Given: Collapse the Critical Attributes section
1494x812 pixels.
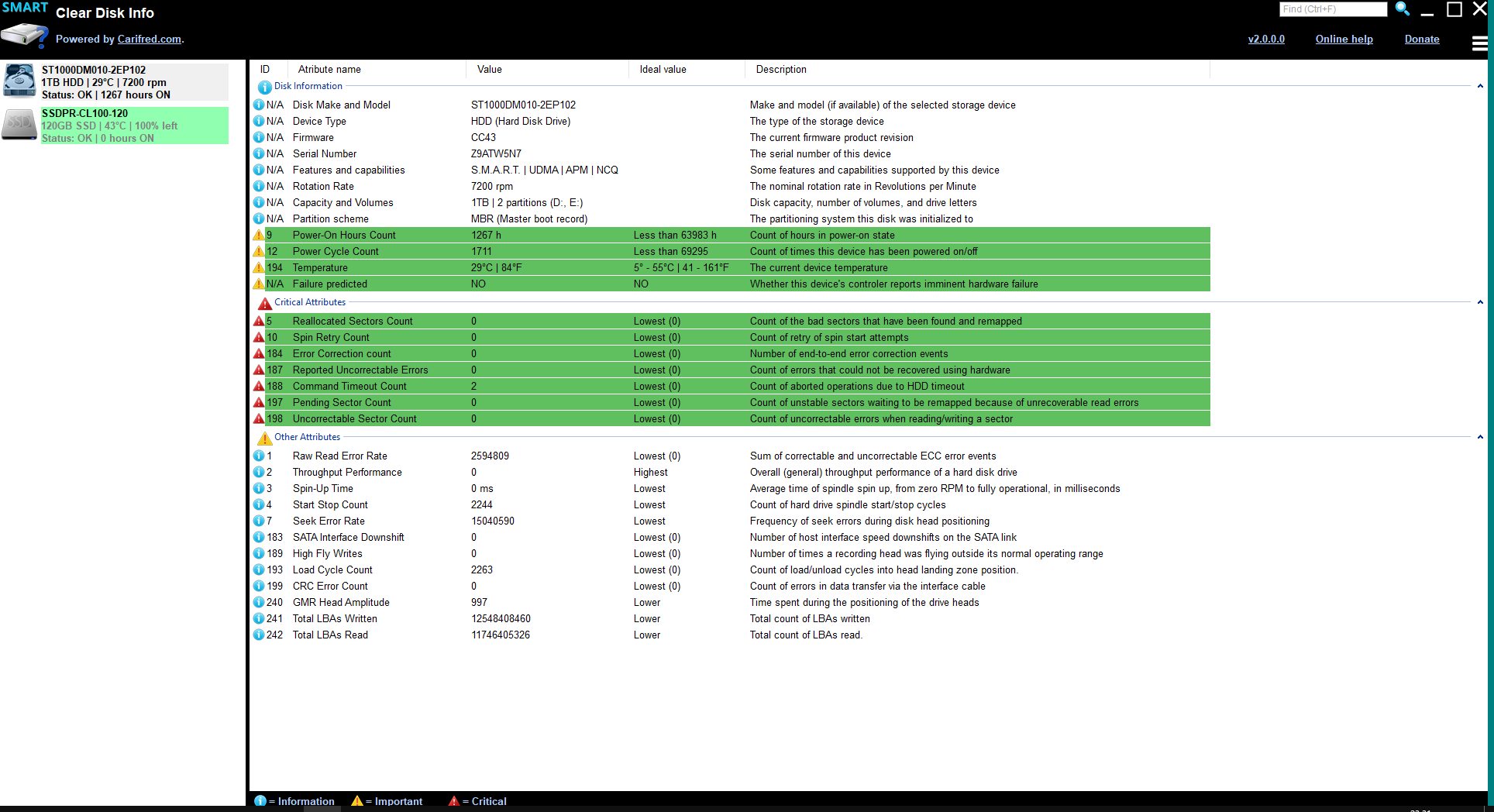Looking at the screenshot, I should pos(1480,302).
